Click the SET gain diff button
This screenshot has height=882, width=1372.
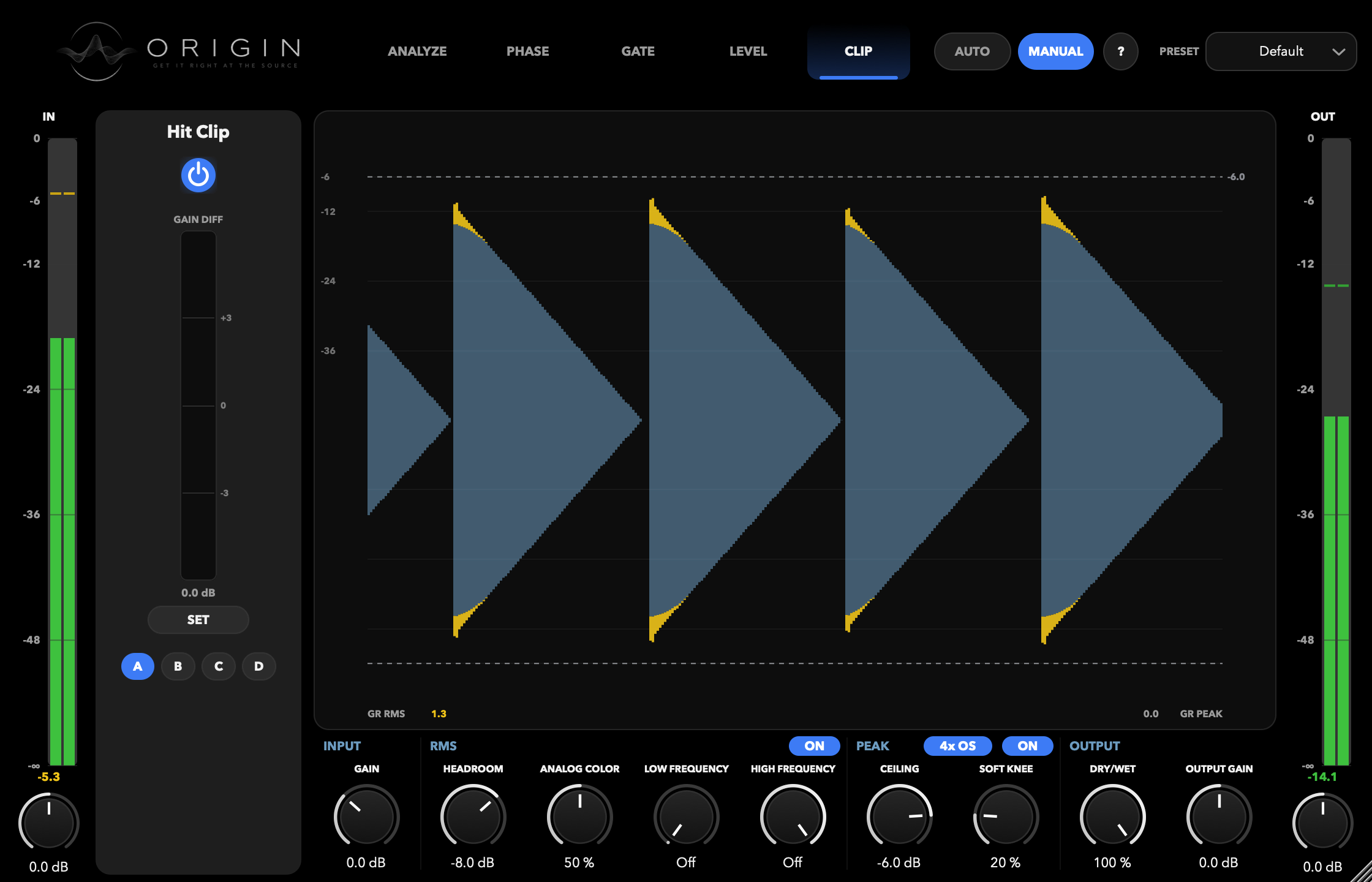(x=198, y=620)
